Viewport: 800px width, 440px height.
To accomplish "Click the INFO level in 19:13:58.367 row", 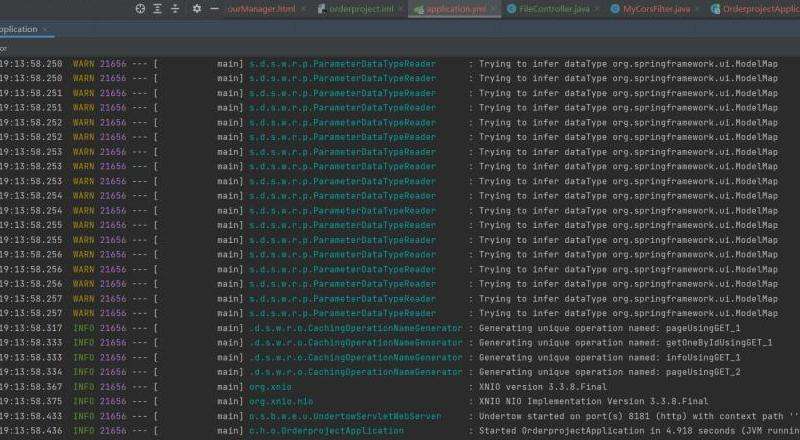I will click(x=84, y=387).
